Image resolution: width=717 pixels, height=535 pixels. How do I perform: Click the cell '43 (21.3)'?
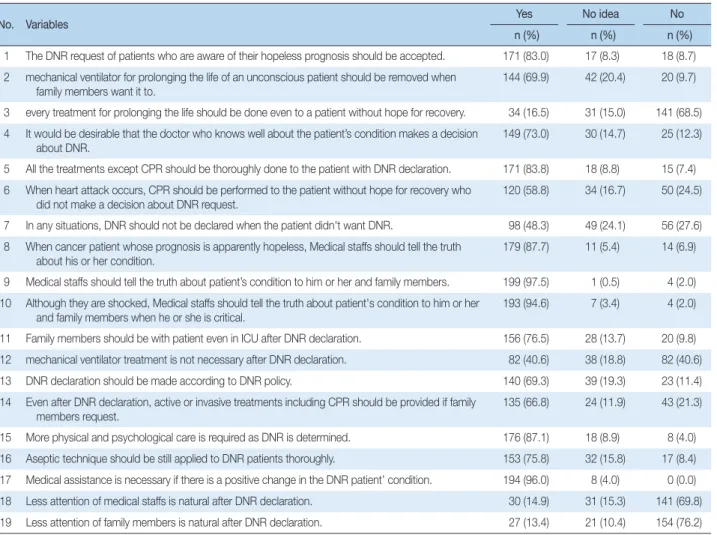681,402
